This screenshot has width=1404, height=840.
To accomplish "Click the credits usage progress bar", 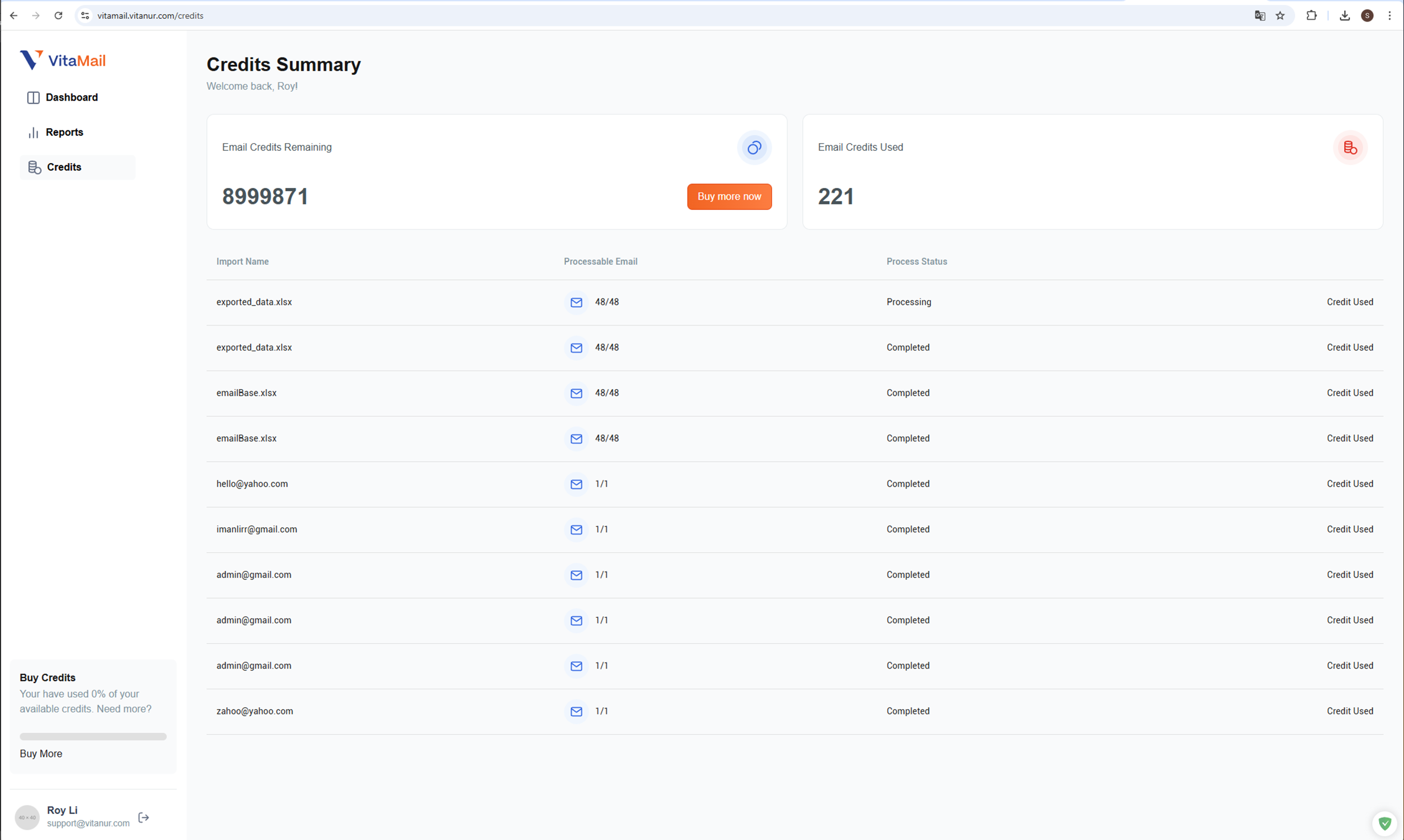I will [x=93, y=737].
